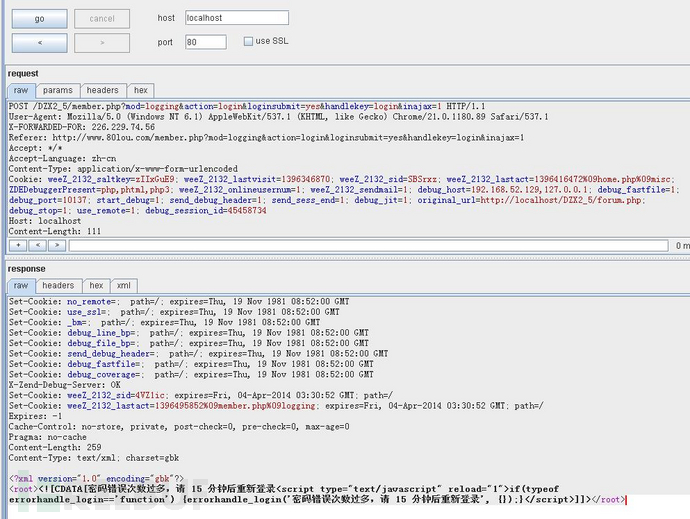
Task: Click debug_session_id=45458734 cookie value
Action: click(x=206, y=210)
